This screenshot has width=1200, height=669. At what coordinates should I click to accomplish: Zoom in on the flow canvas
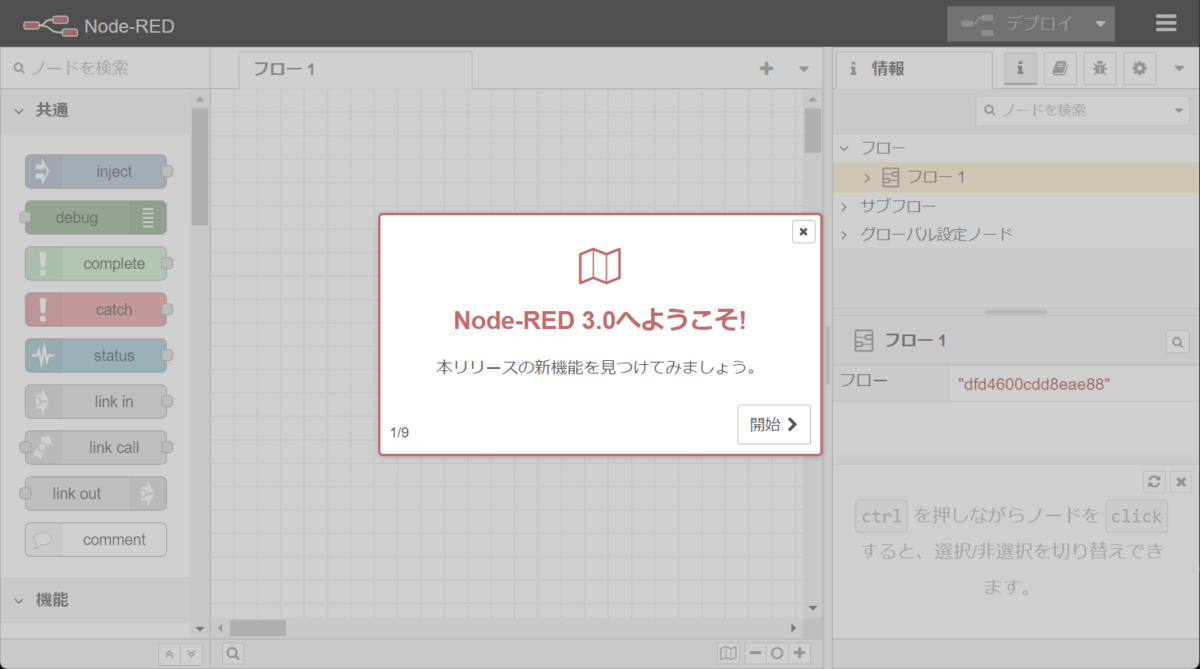[x=799, y=652]
